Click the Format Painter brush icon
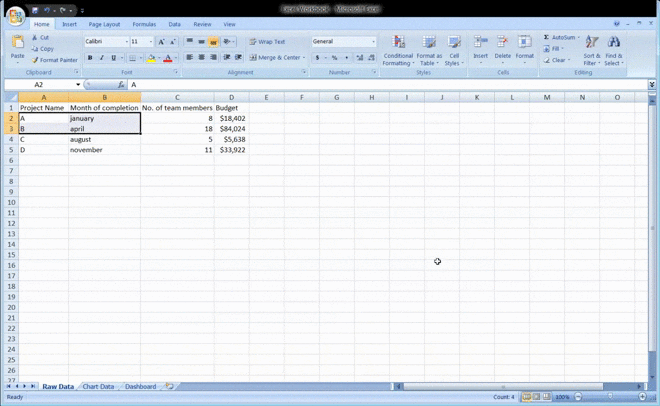The height and width of the screenshot is (406, 660). pyautogui.click(x=35, y=60)
